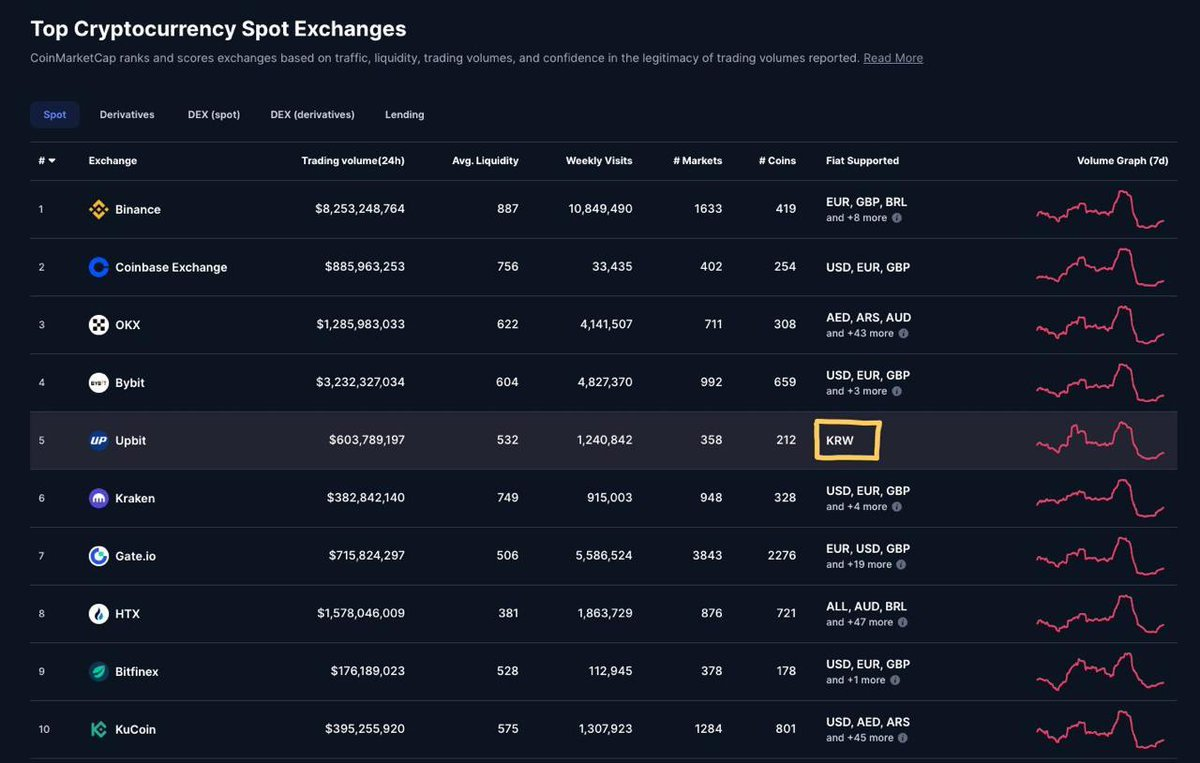Click the Bitfinex leaf logo icon
The width and height of the screenshot is (1200, 763).
(x=98, y=672)
